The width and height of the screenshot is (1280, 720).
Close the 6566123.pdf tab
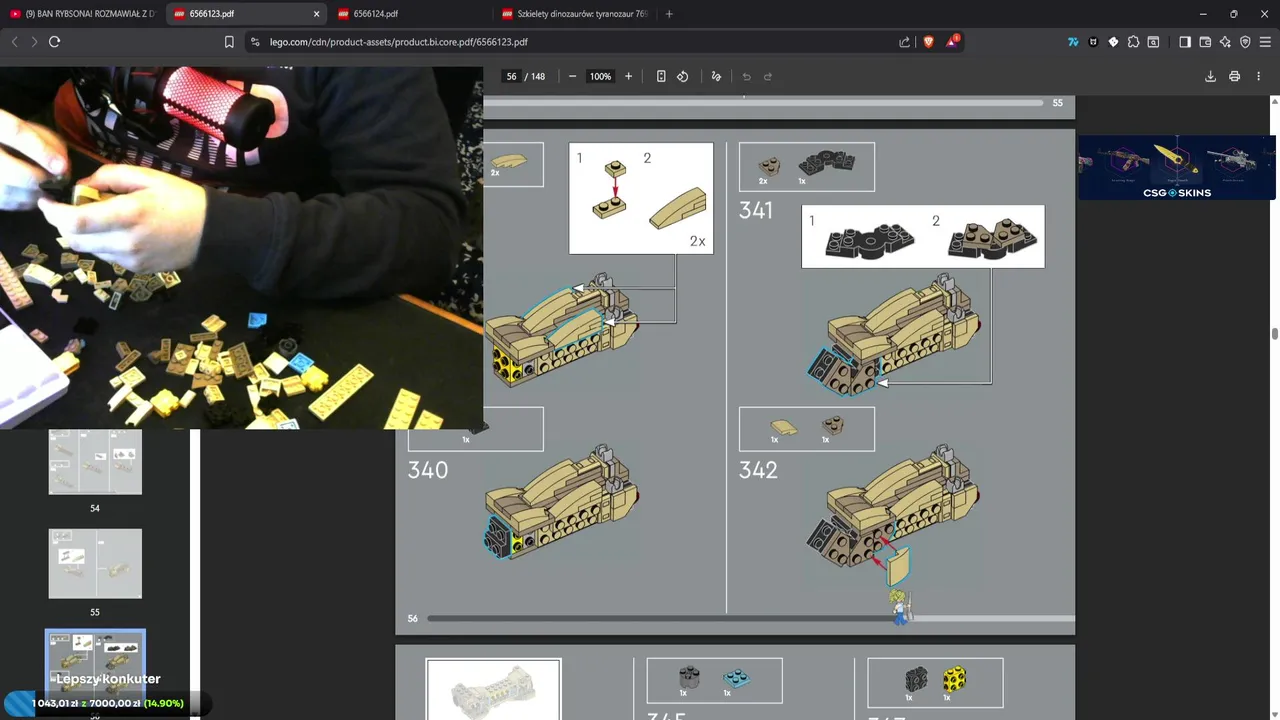(317, 14)
